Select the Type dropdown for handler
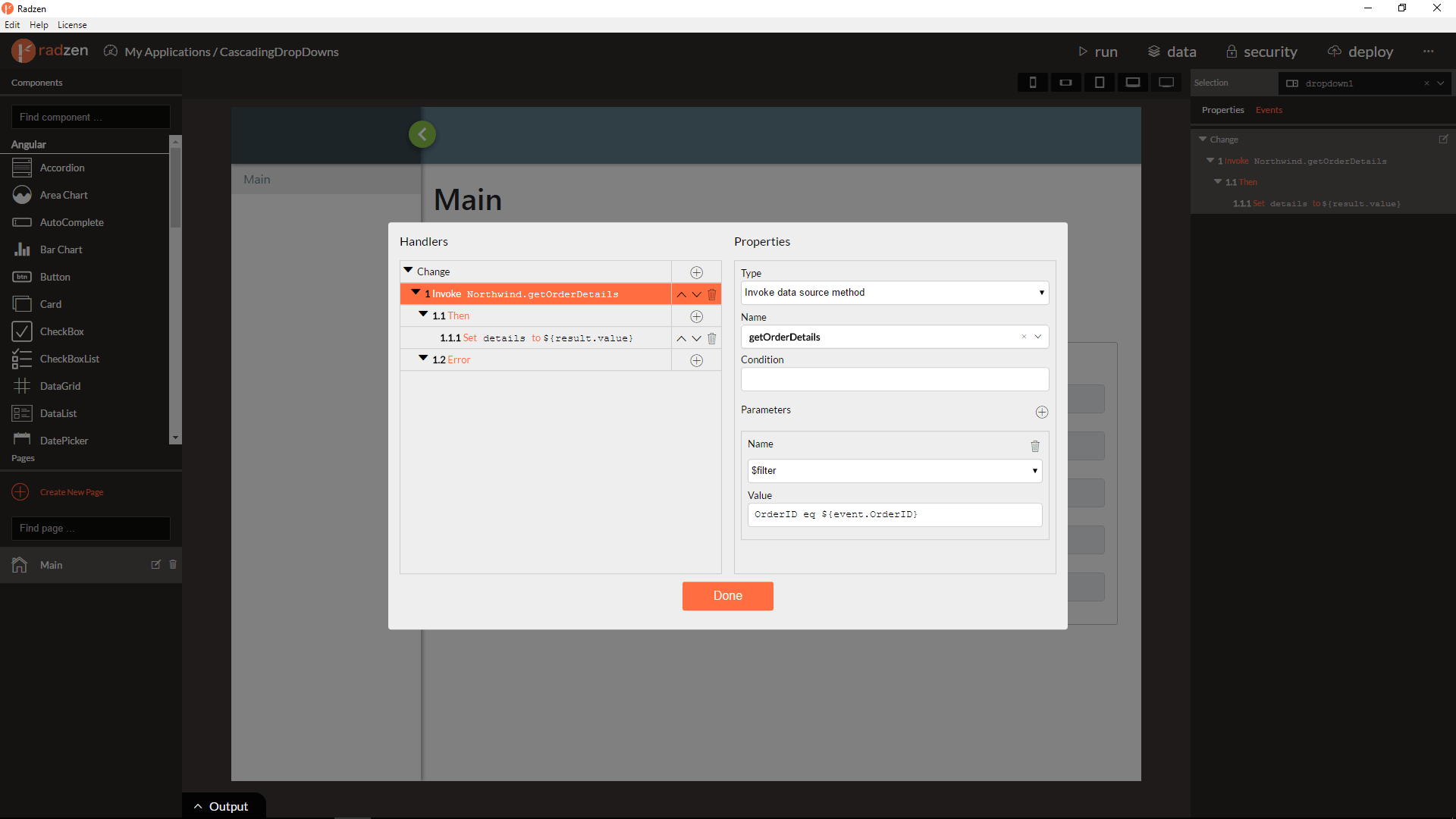This screenshot has height=819, width=1456. tap(894, 291)
